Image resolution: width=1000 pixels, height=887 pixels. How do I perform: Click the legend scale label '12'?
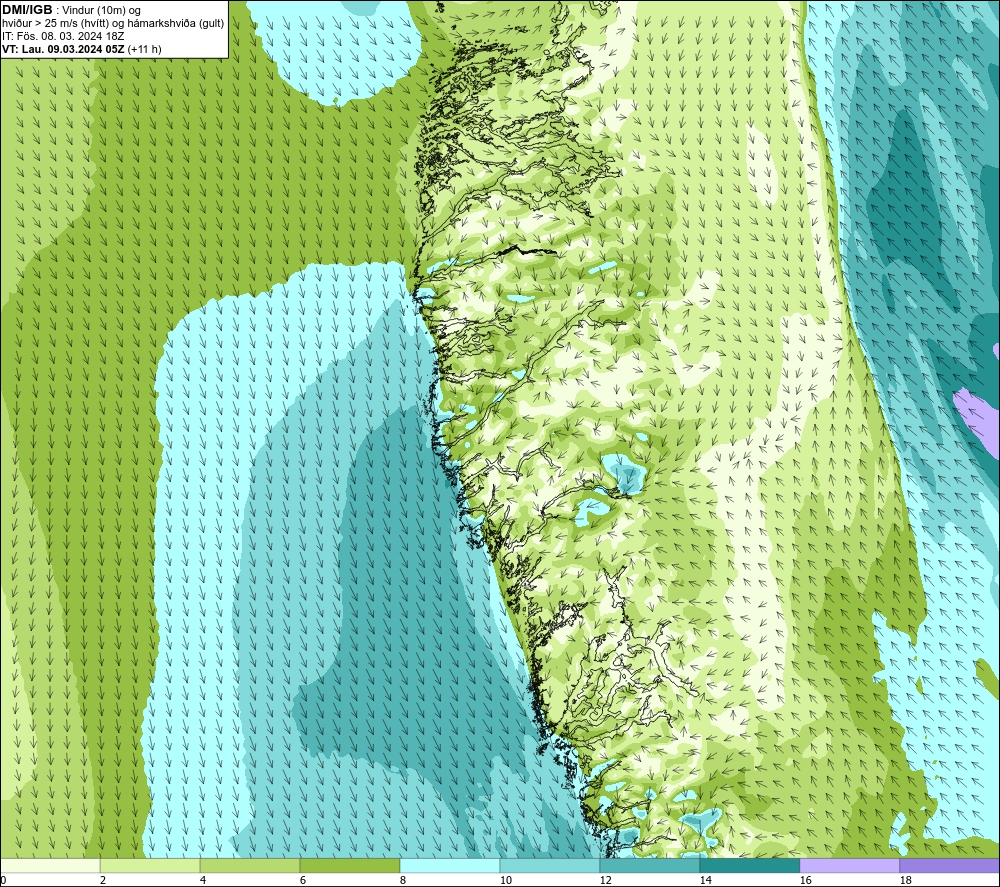pyautogui.click(x=605, y=881)
